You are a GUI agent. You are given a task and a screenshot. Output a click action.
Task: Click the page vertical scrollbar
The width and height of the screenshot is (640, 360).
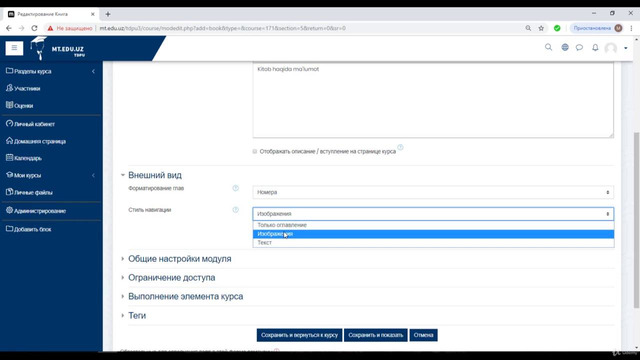pos(636,220)
